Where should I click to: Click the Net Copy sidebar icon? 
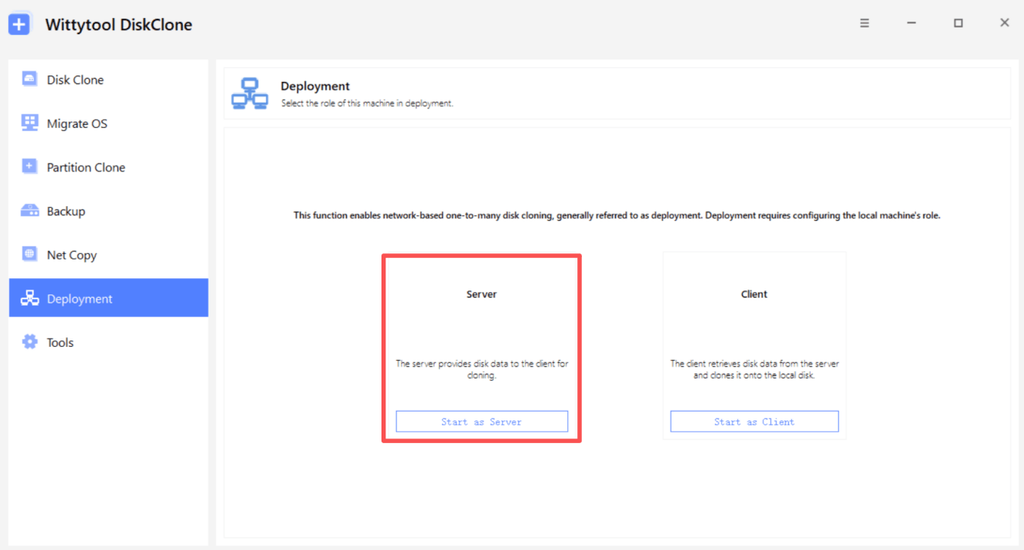29,254
